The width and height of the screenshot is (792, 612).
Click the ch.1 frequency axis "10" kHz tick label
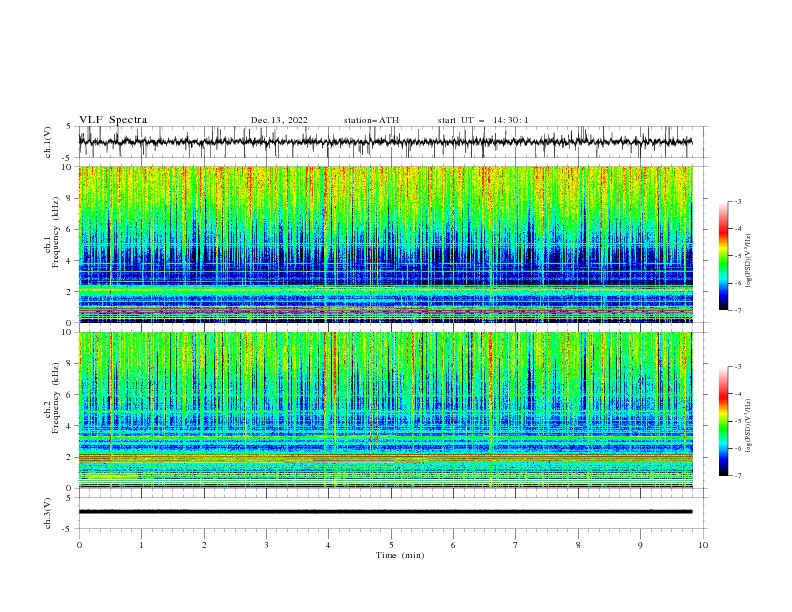[x=67, y=167]
